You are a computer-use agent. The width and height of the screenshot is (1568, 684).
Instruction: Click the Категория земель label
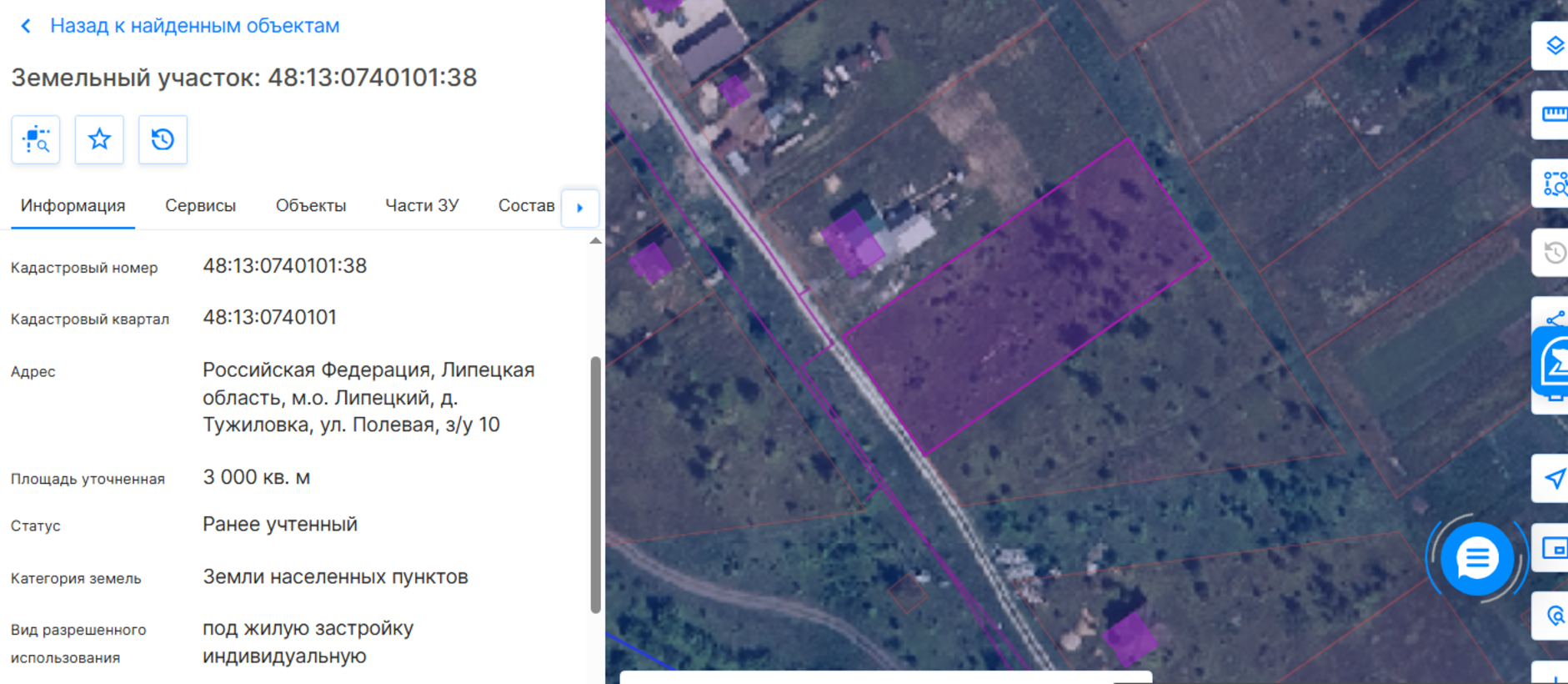pos(76,579)
